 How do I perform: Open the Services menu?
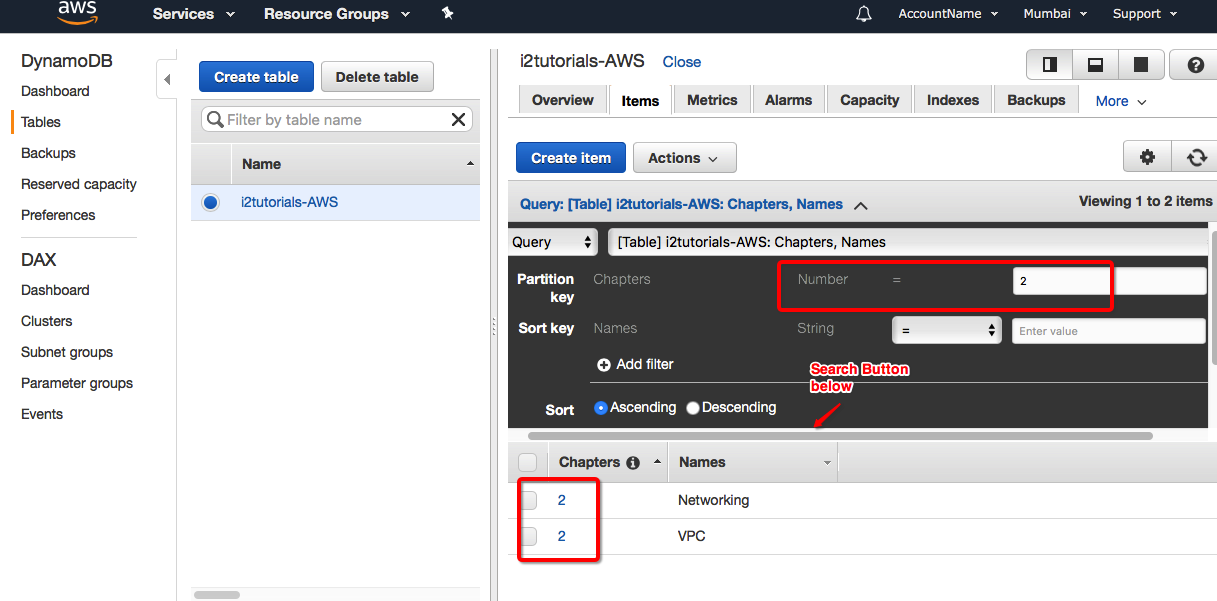tap(193, 14)
